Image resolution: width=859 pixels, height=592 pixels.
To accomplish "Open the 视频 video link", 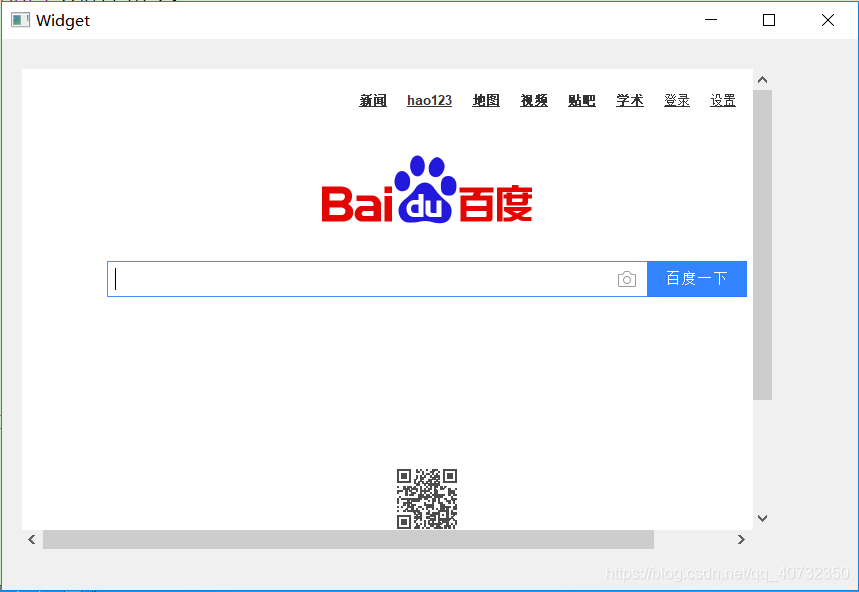I will 534,101.
